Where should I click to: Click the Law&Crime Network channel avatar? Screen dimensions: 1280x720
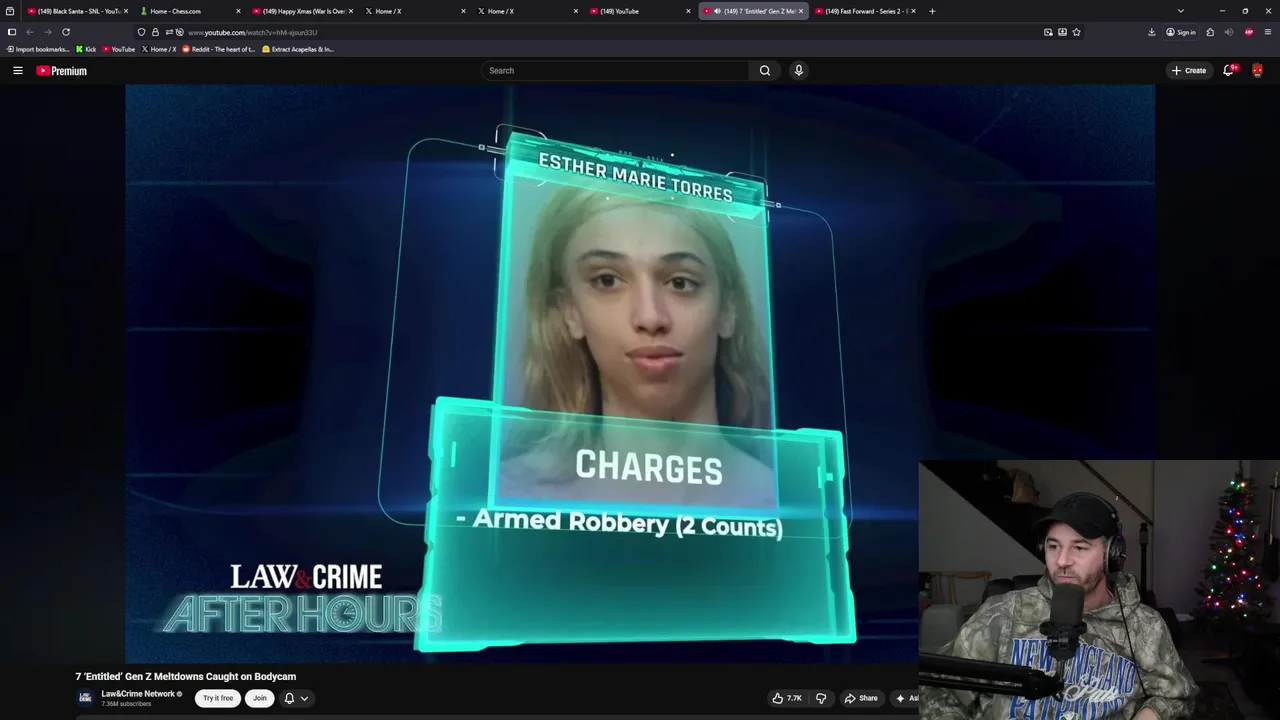point(85,698)
